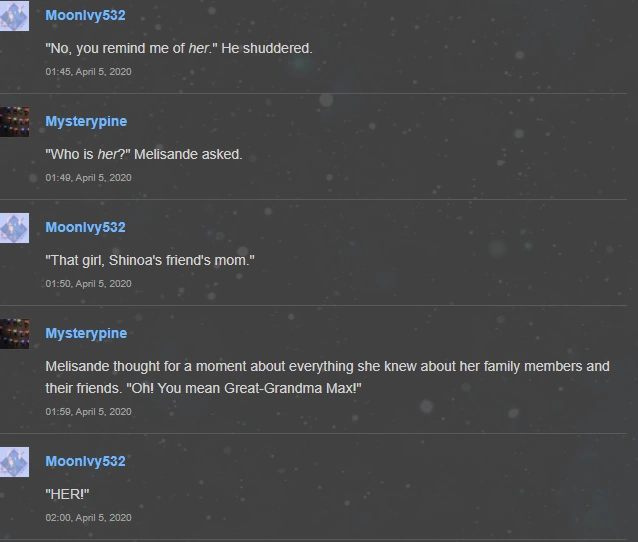This screenshot has height=542, width=638.
Task: Click the 01:50, April 5, 2020 timestamp
Action: click(x=88, y=284)
